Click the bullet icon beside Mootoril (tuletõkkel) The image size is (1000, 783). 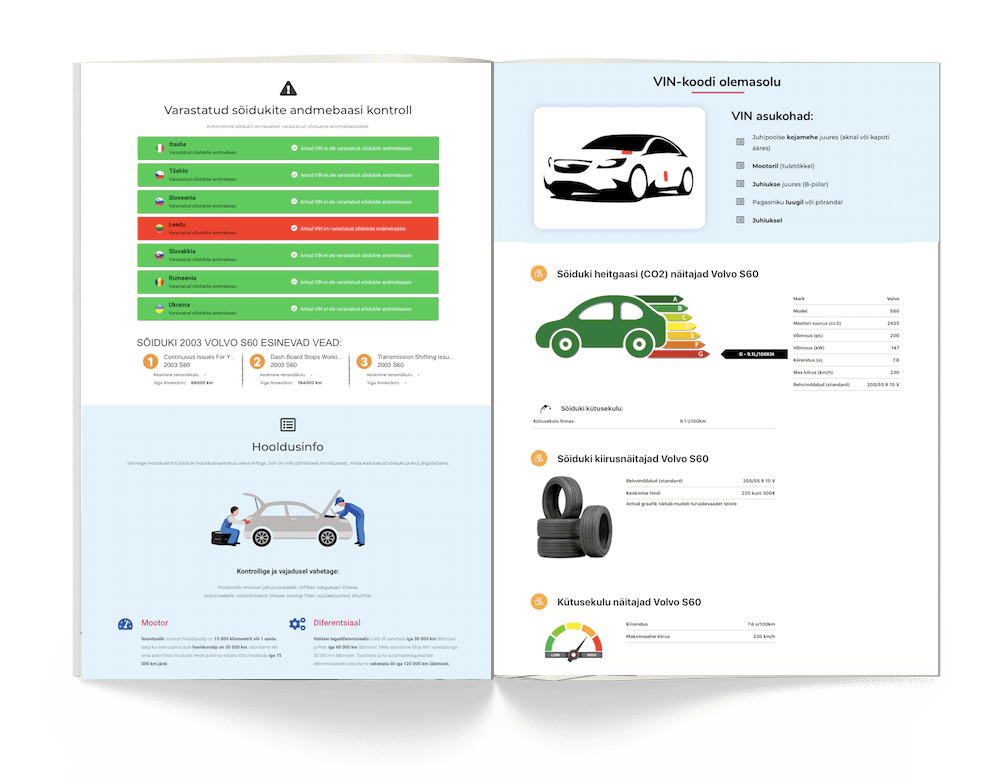click(740, 166)
